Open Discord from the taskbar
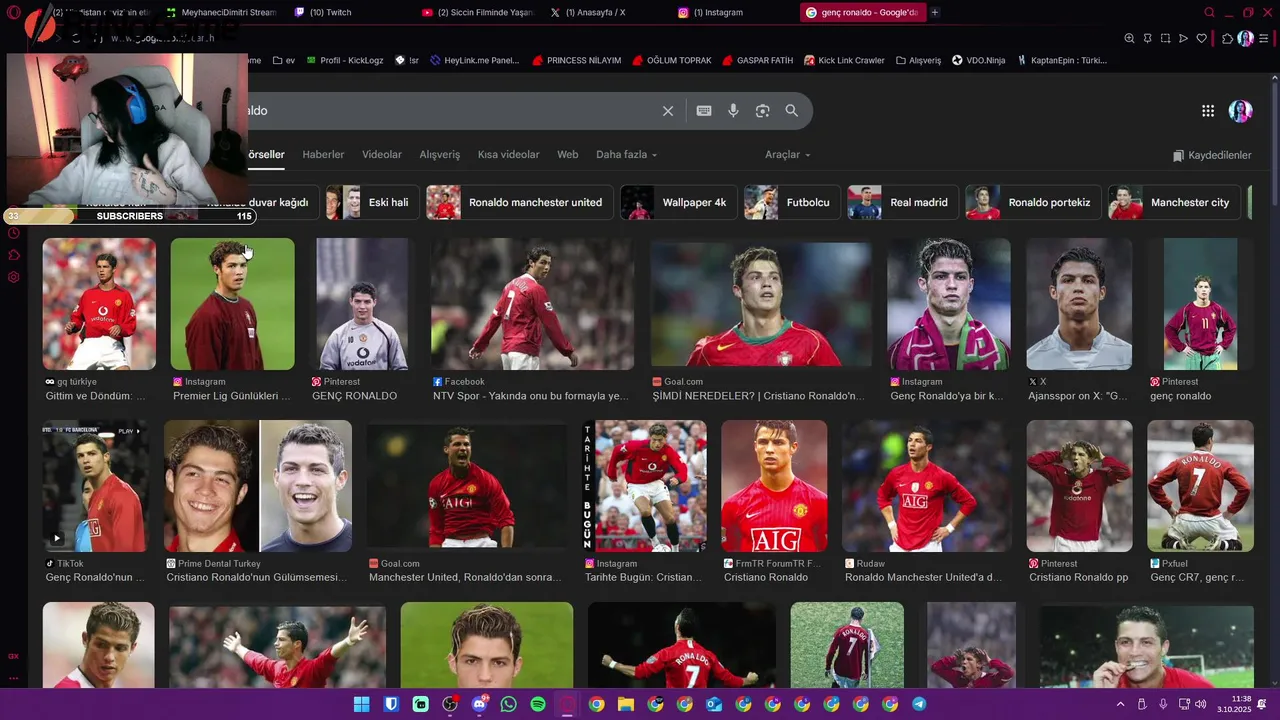The image size is (1280, 720). (x=479, y=704)
